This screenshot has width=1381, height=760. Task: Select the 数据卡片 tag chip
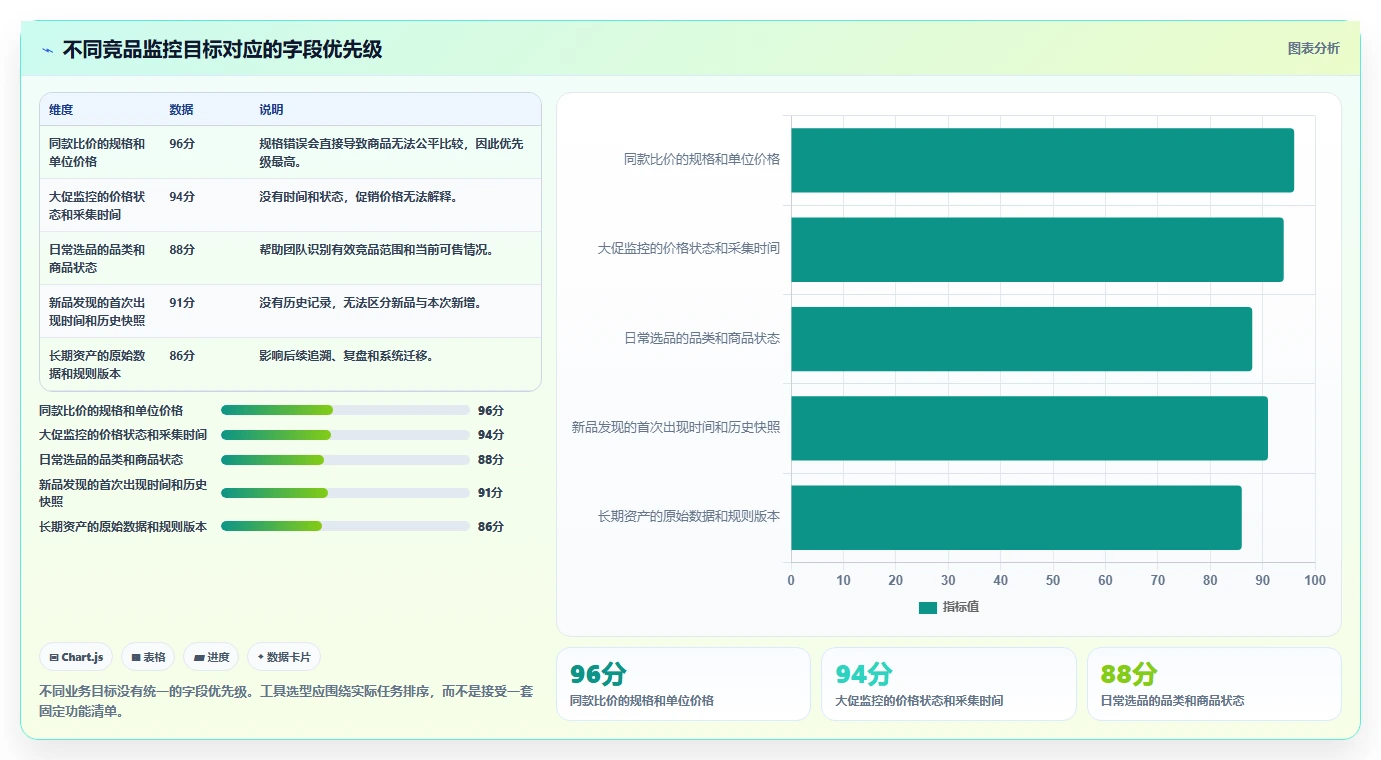coord(284,657)
